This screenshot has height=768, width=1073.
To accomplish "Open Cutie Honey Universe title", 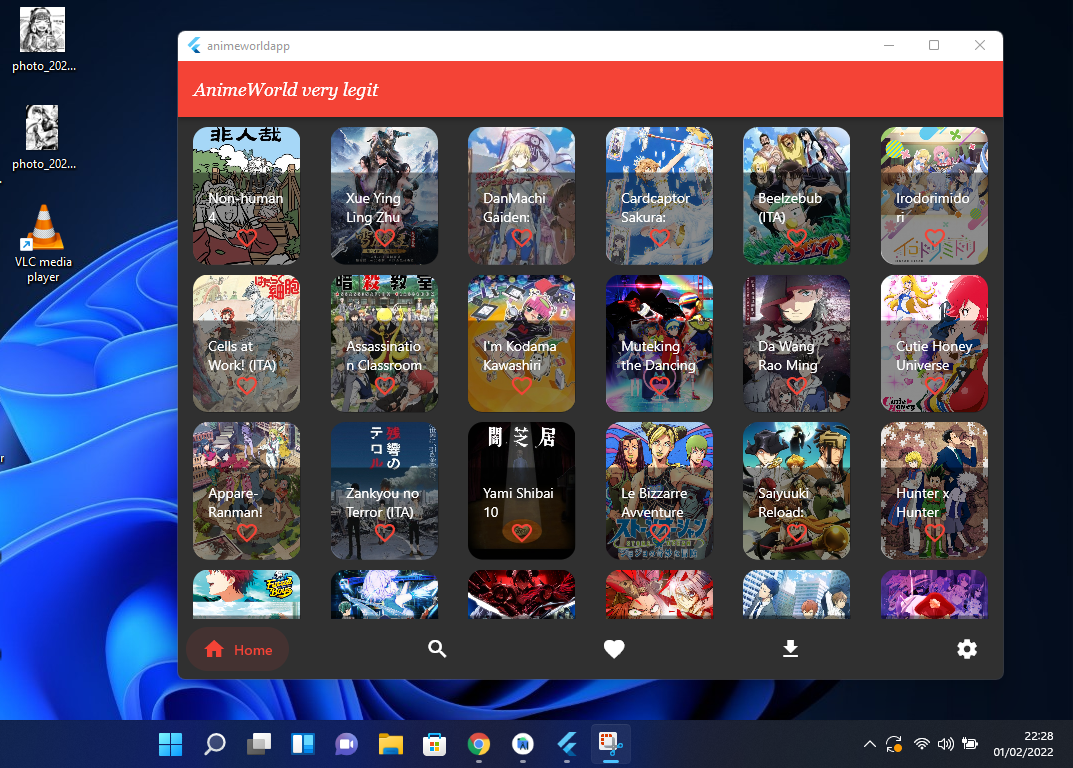I will pyautogui.click(x=934, y=355).
